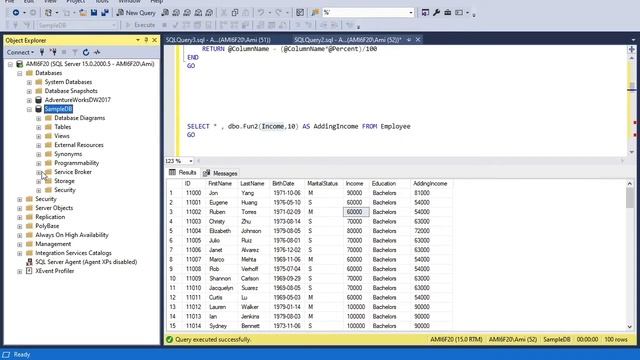Click the '100 rows' status bar entry
The width and height of the screenshot is (640, 360).
616,340
